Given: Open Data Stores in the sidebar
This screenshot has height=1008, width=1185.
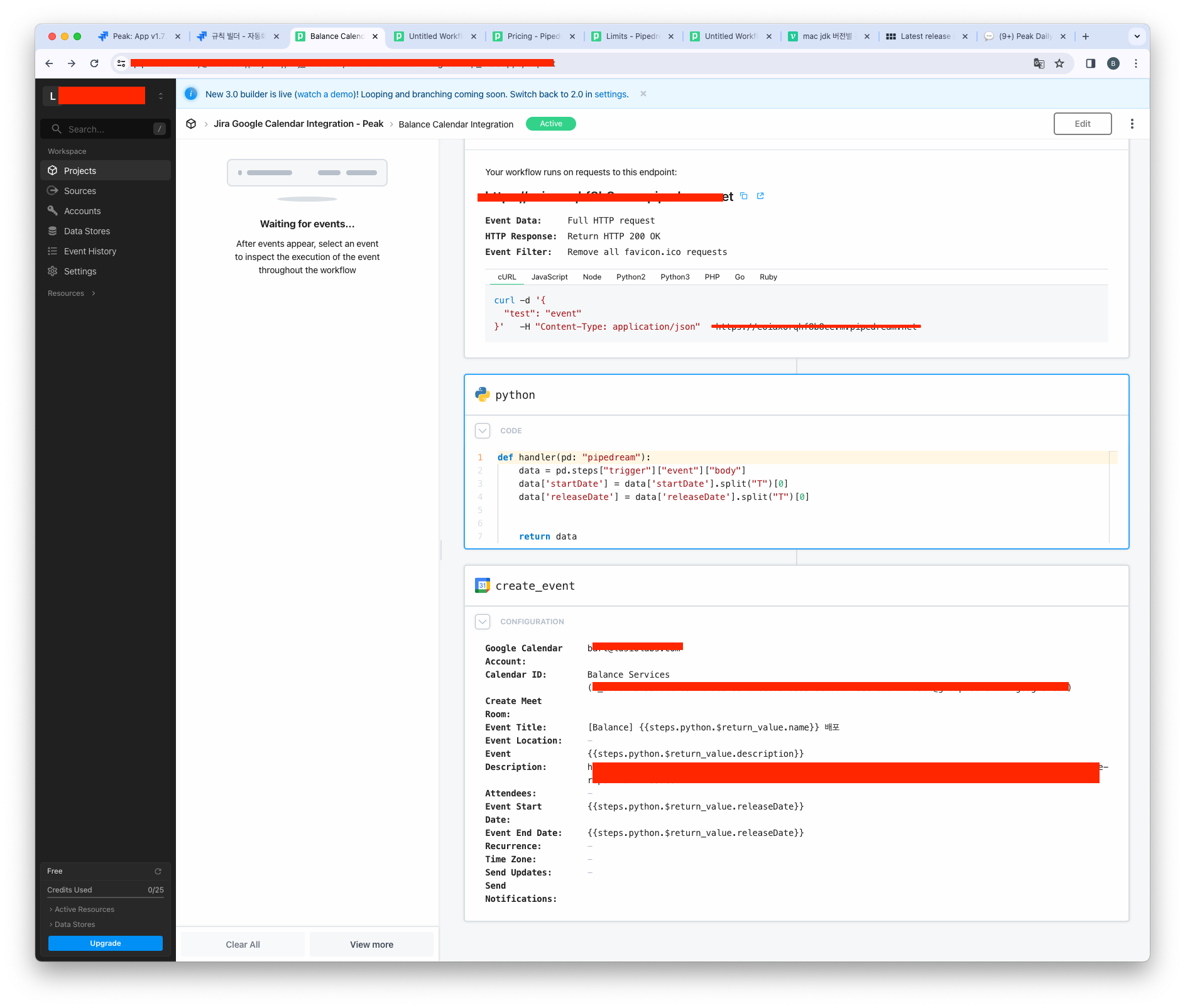Looking at the screenshot, I should (x=106, y=230).
